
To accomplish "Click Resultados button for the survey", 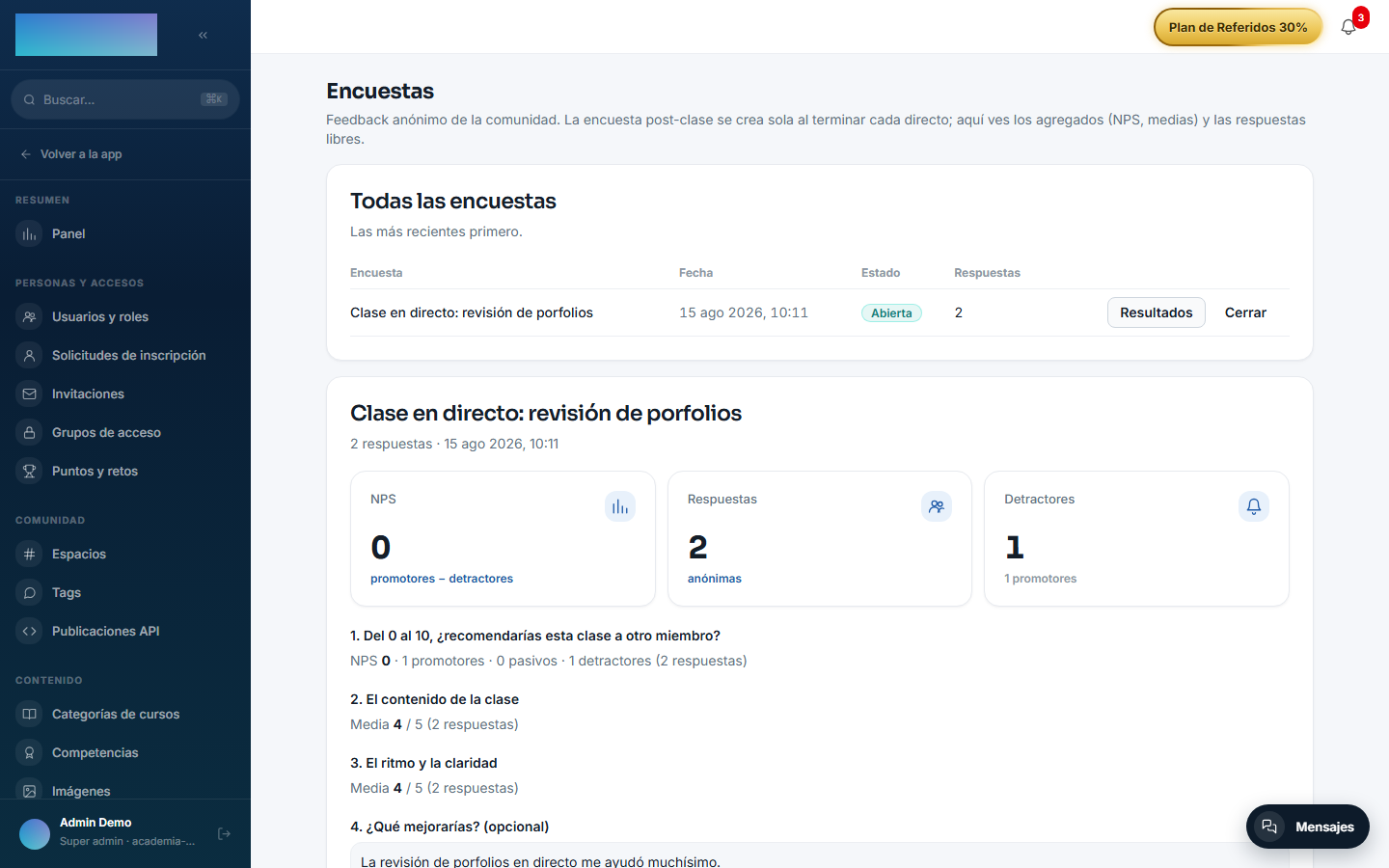I will click(x=1156, y=312).
